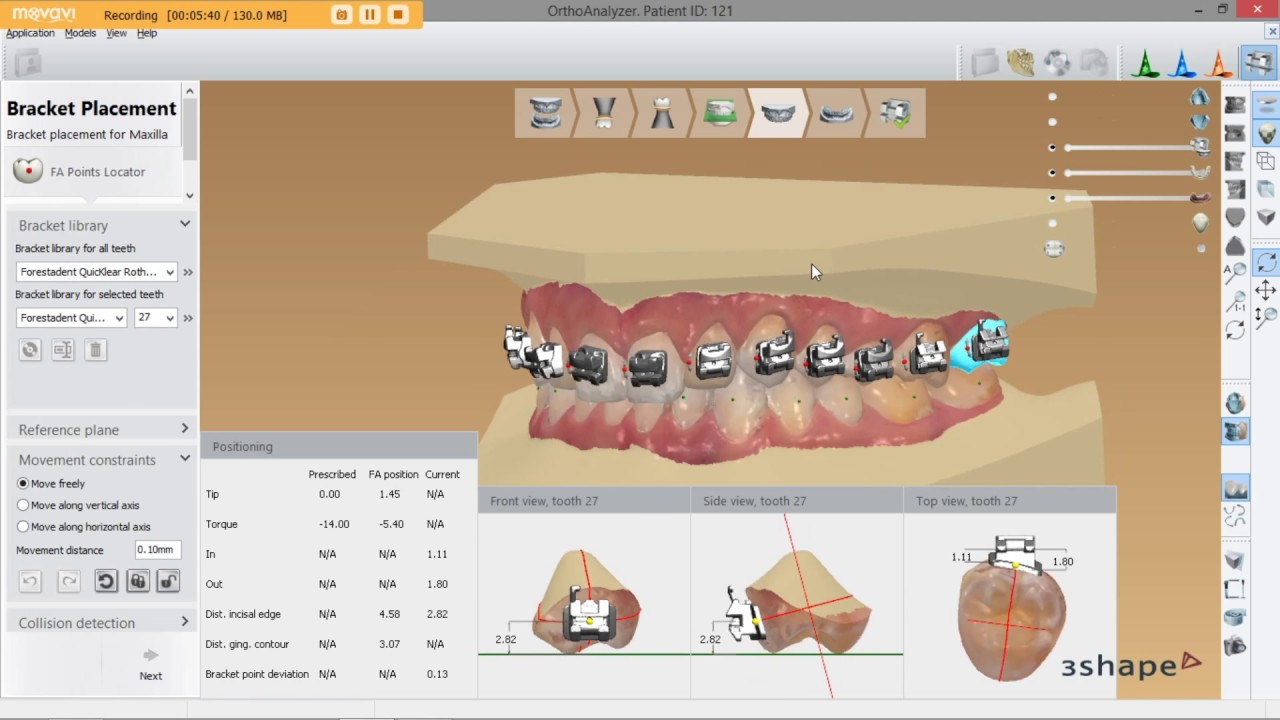
Task: Toggle visibility dot for brackets layer
Action: [x=1052, y=147]
